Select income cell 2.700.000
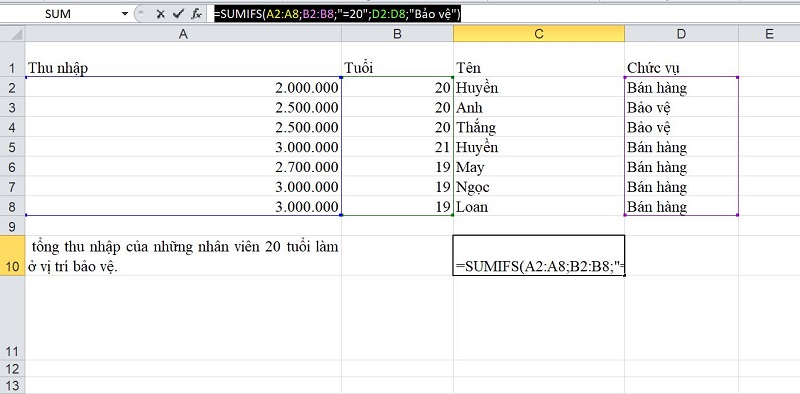800x394 pixels. pos(183,167)
